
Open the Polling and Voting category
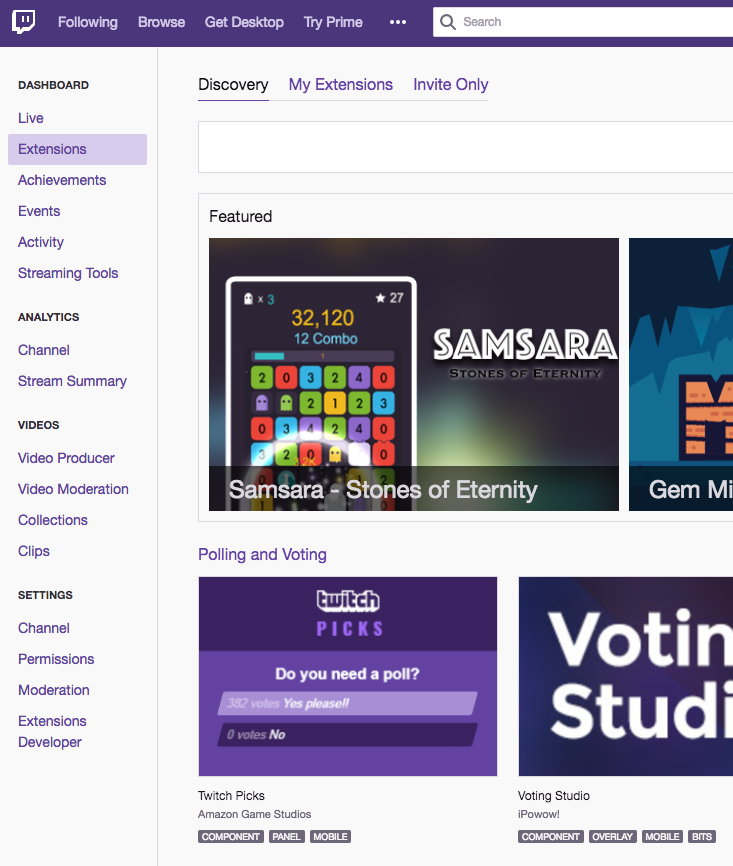coord(262,555)
